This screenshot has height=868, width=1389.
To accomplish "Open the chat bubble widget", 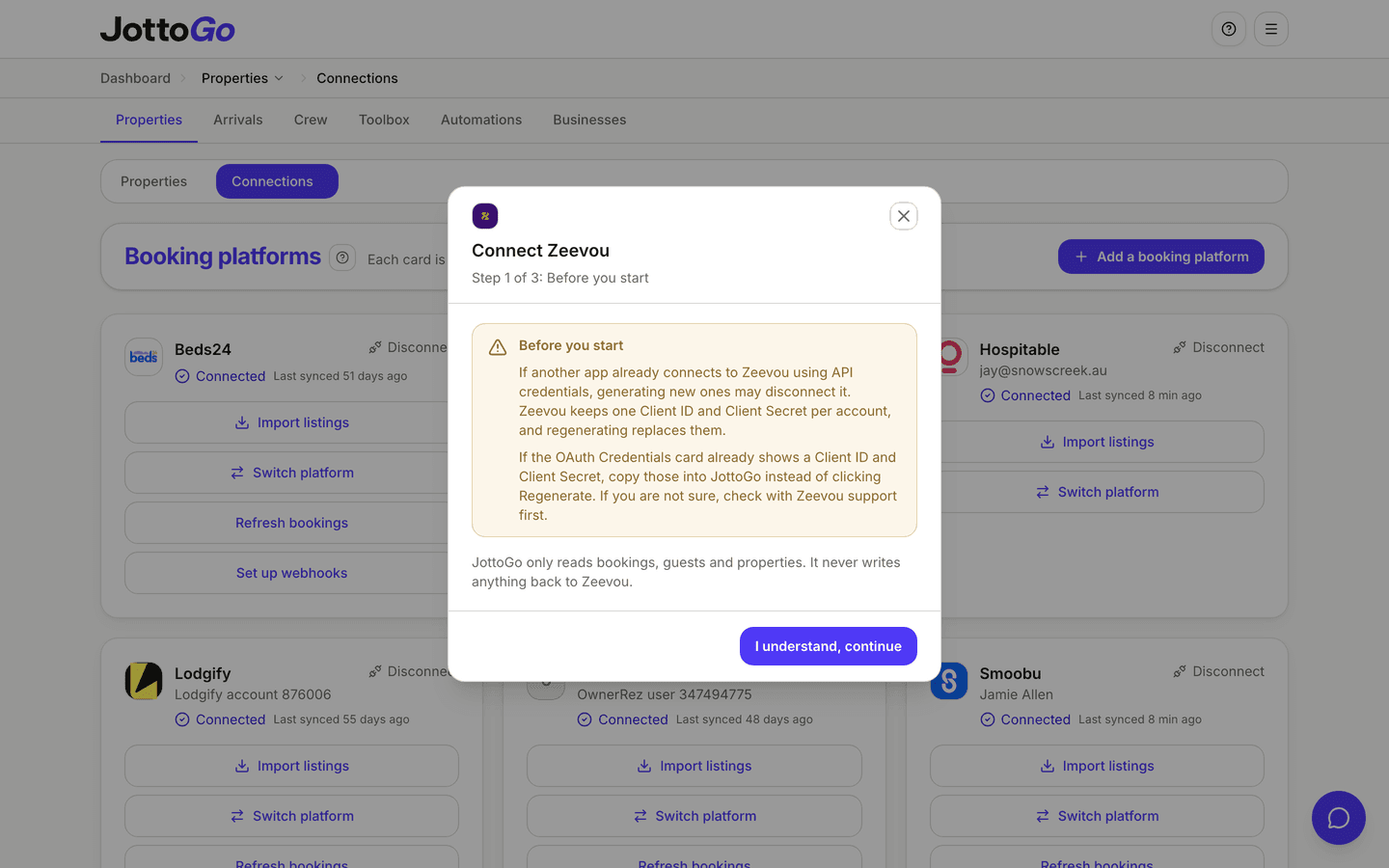I will point(1339,818).
